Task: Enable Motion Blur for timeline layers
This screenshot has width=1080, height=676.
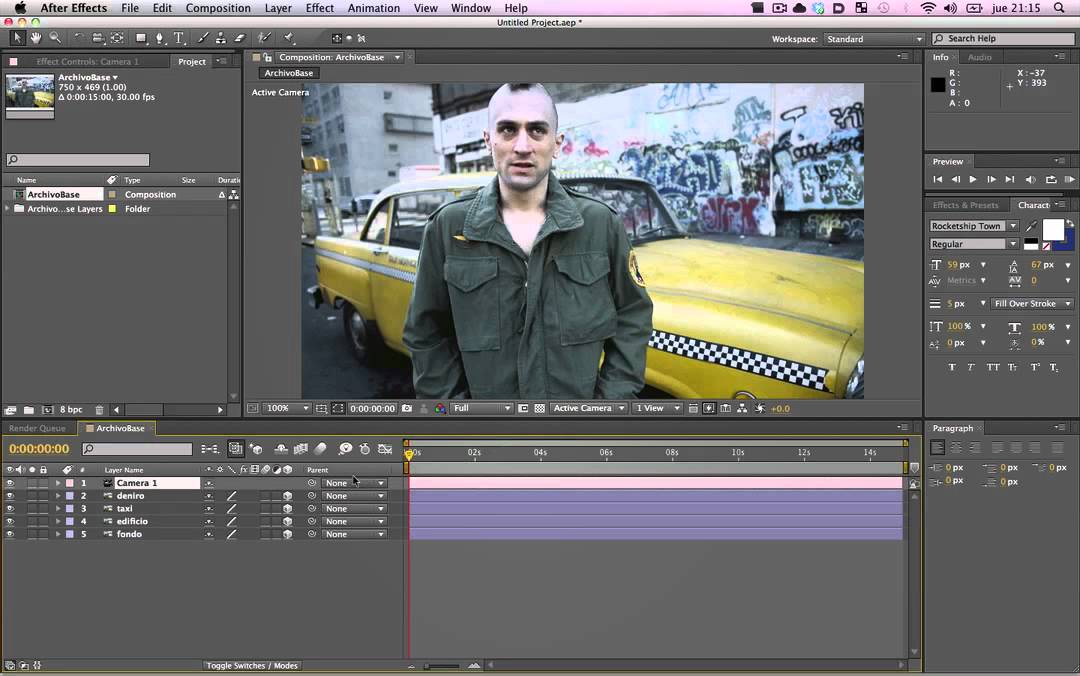Action: point(320,449)
